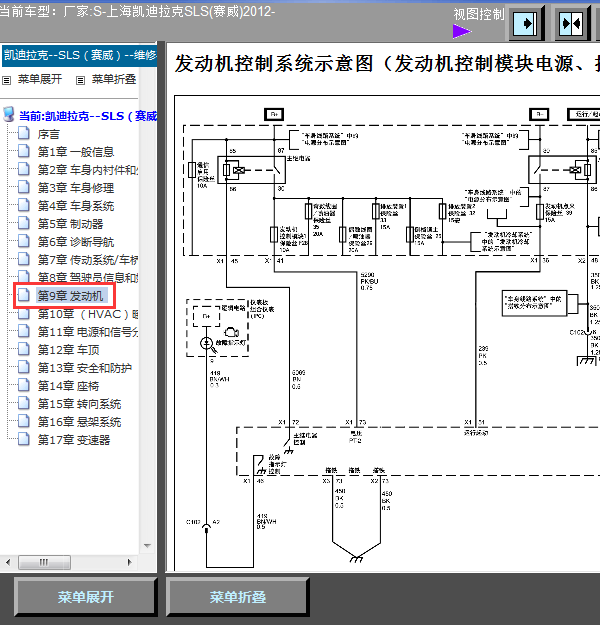Select 第9章 发动机 chapter
The image size is (600, 625).
[70, 296]
